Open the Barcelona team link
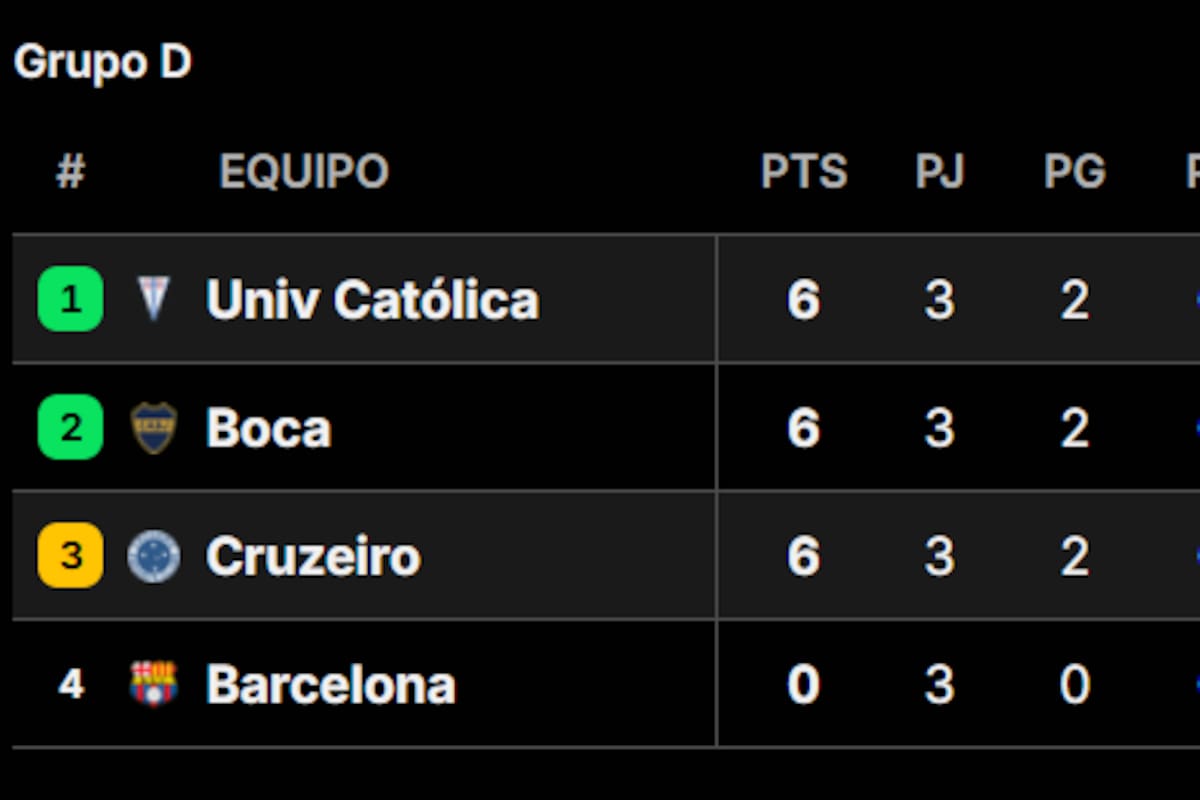 coord(330,684)
